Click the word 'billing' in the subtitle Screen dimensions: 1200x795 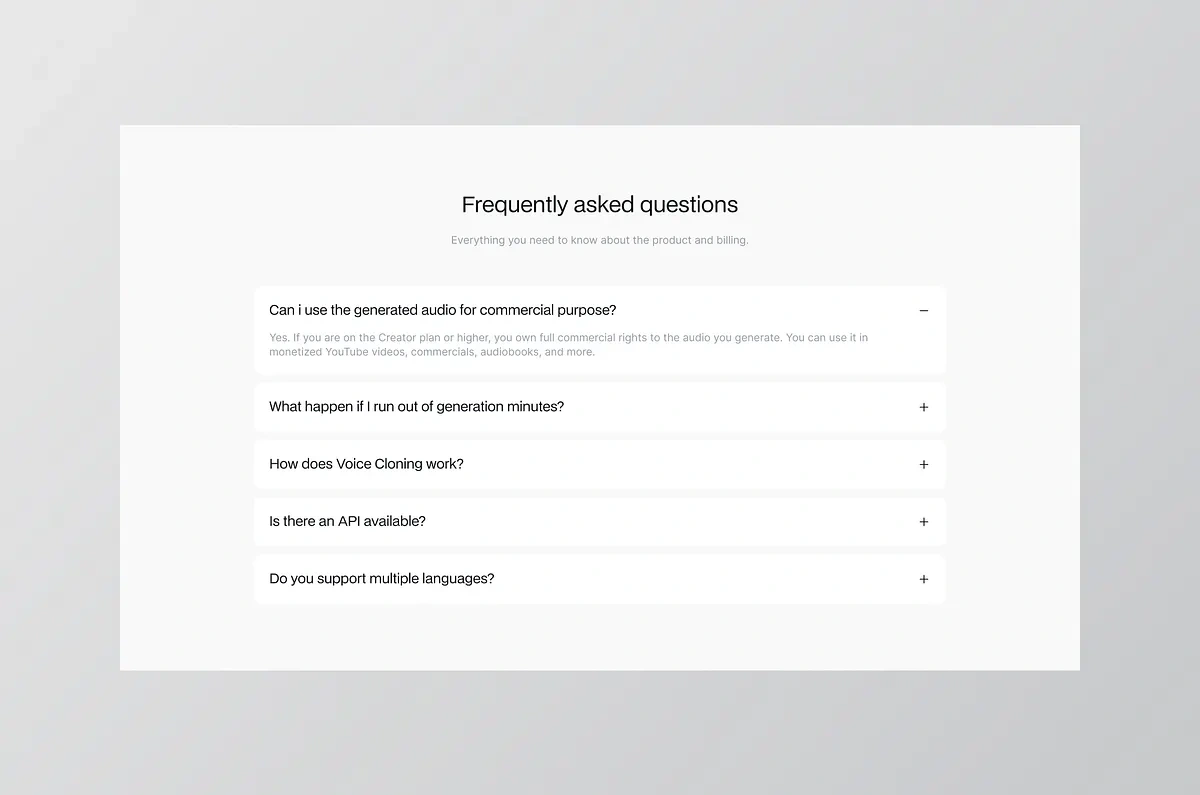[x=732, y=240]
